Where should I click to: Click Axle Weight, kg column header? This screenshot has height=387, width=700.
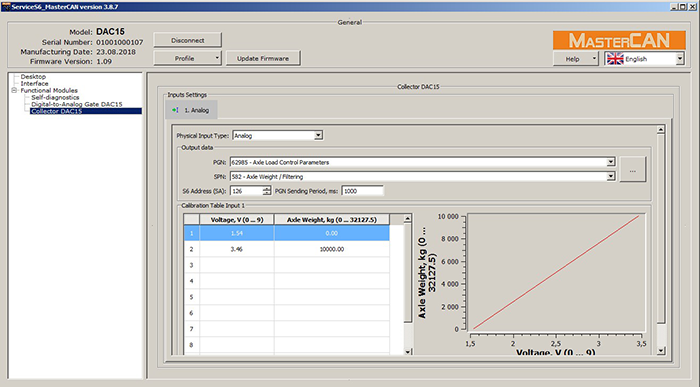[x=332, y=220]
